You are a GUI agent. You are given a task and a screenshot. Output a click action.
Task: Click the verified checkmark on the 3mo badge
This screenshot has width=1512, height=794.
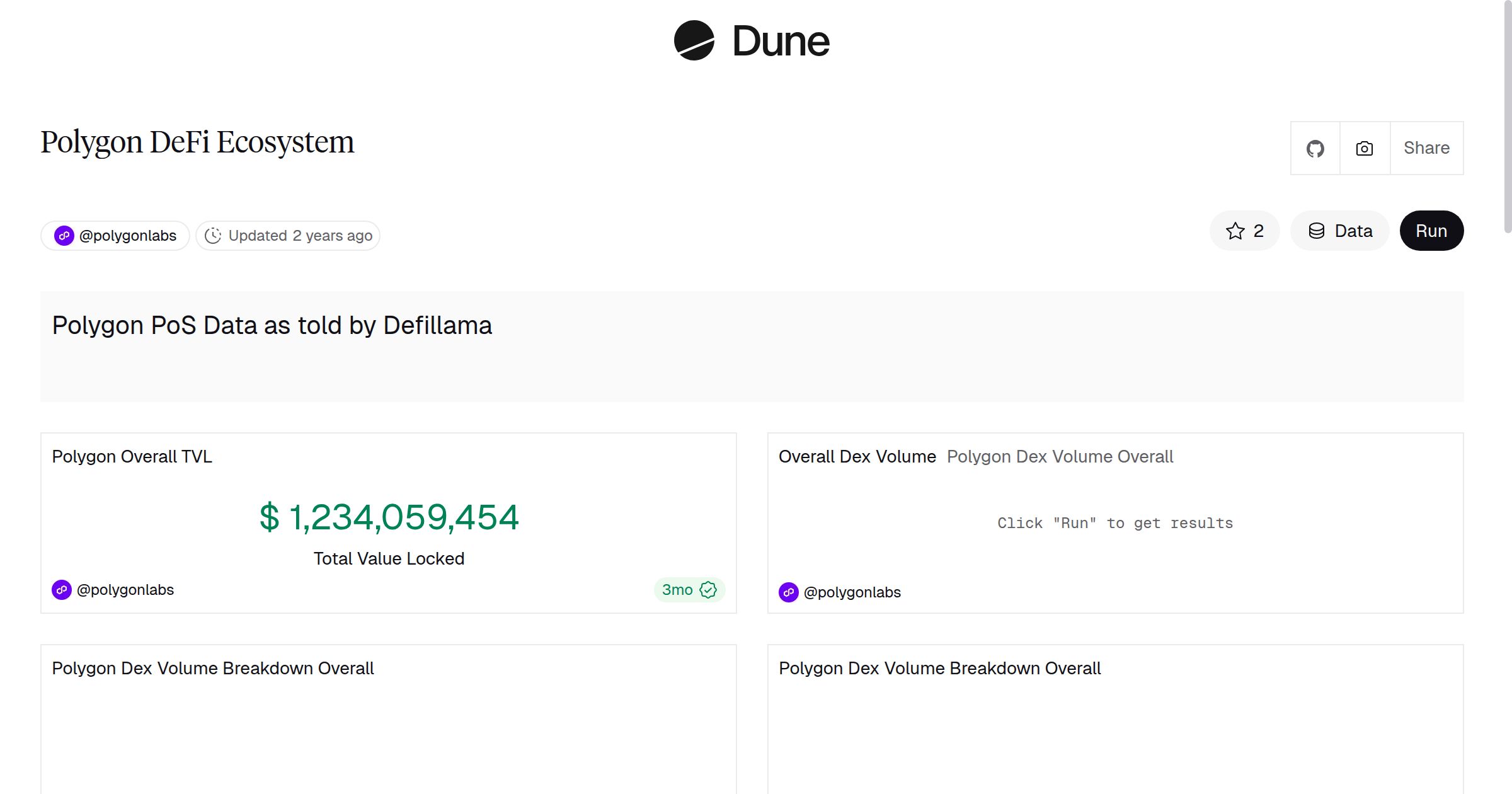pyautogui.click(x=708, y=590)
